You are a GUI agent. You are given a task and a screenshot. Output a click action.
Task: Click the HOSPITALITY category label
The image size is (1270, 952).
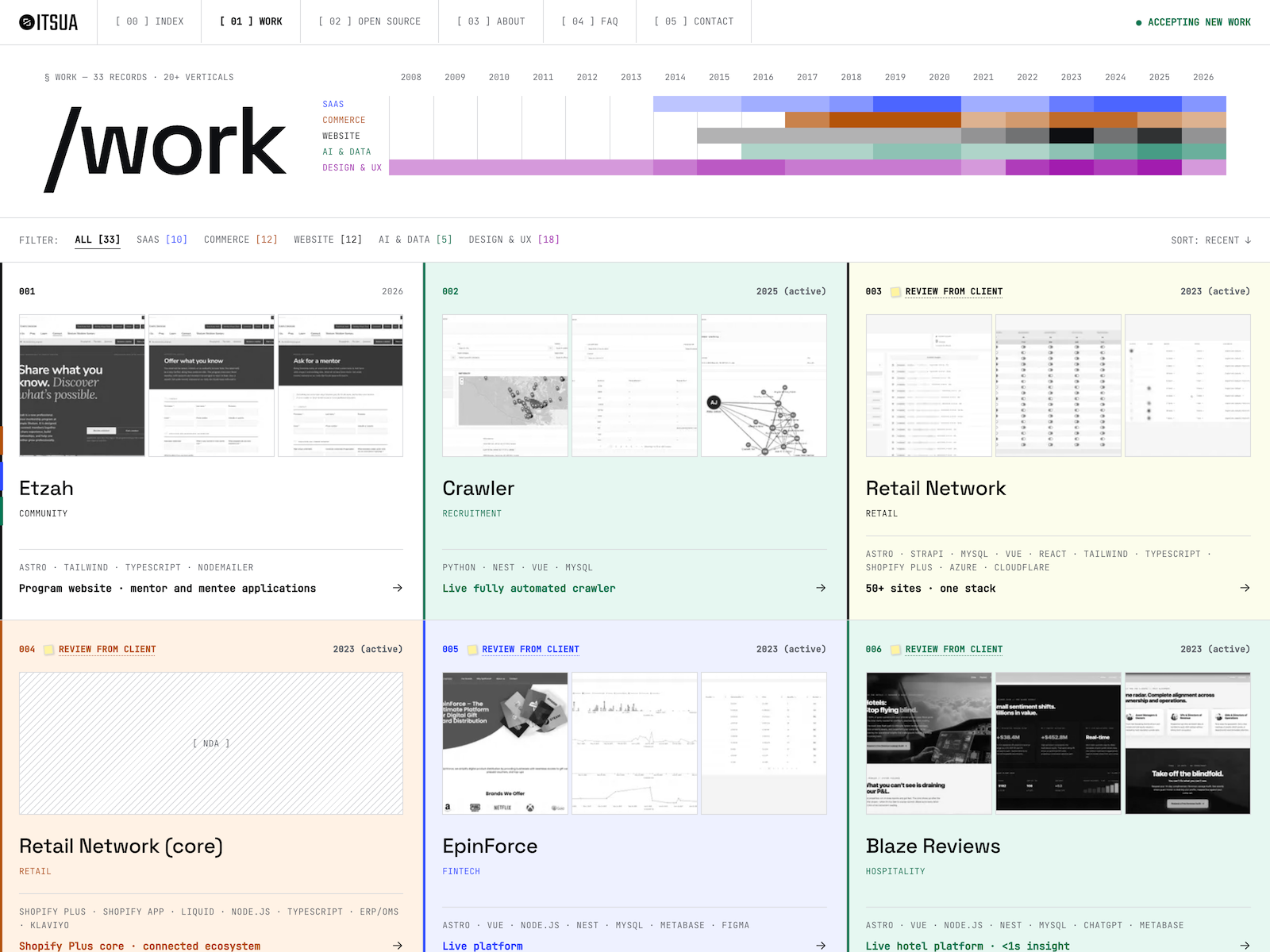pyautogui.click(x=895, y=872)
